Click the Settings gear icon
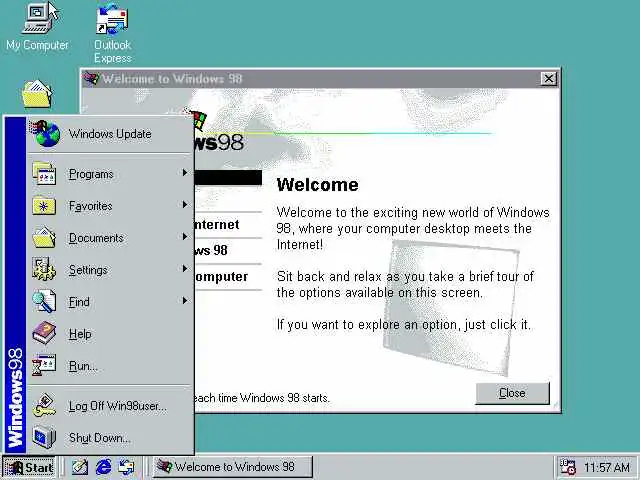The width and height of the screenshot is (640, 480). point(44,269)
